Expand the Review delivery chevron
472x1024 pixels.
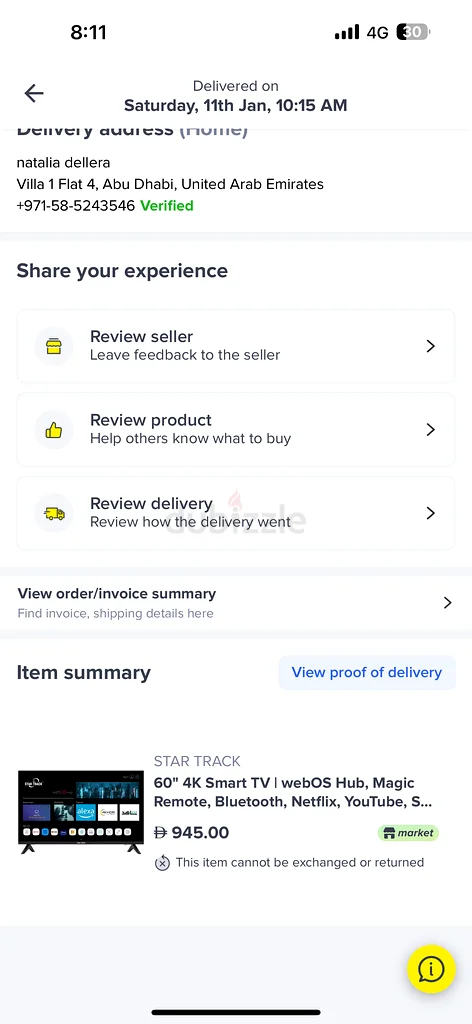point(430,513)
